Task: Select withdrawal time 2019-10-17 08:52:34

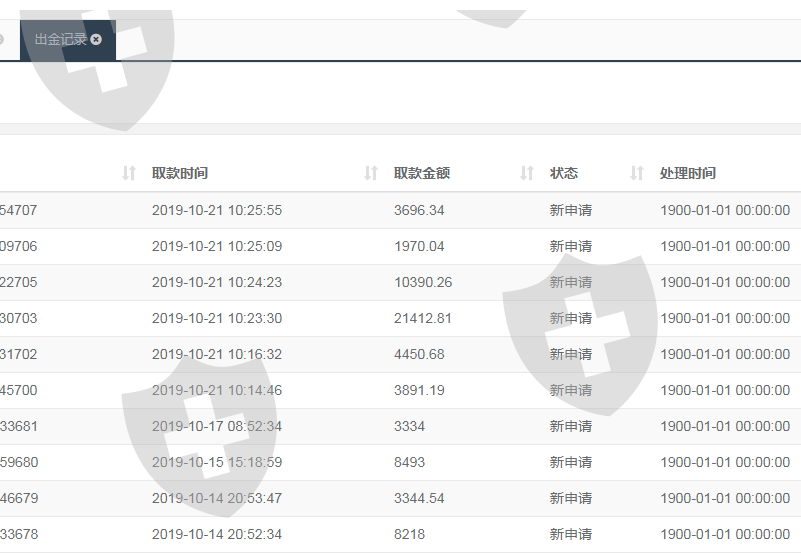Action: pyautogui.click(x=217, y=426)
